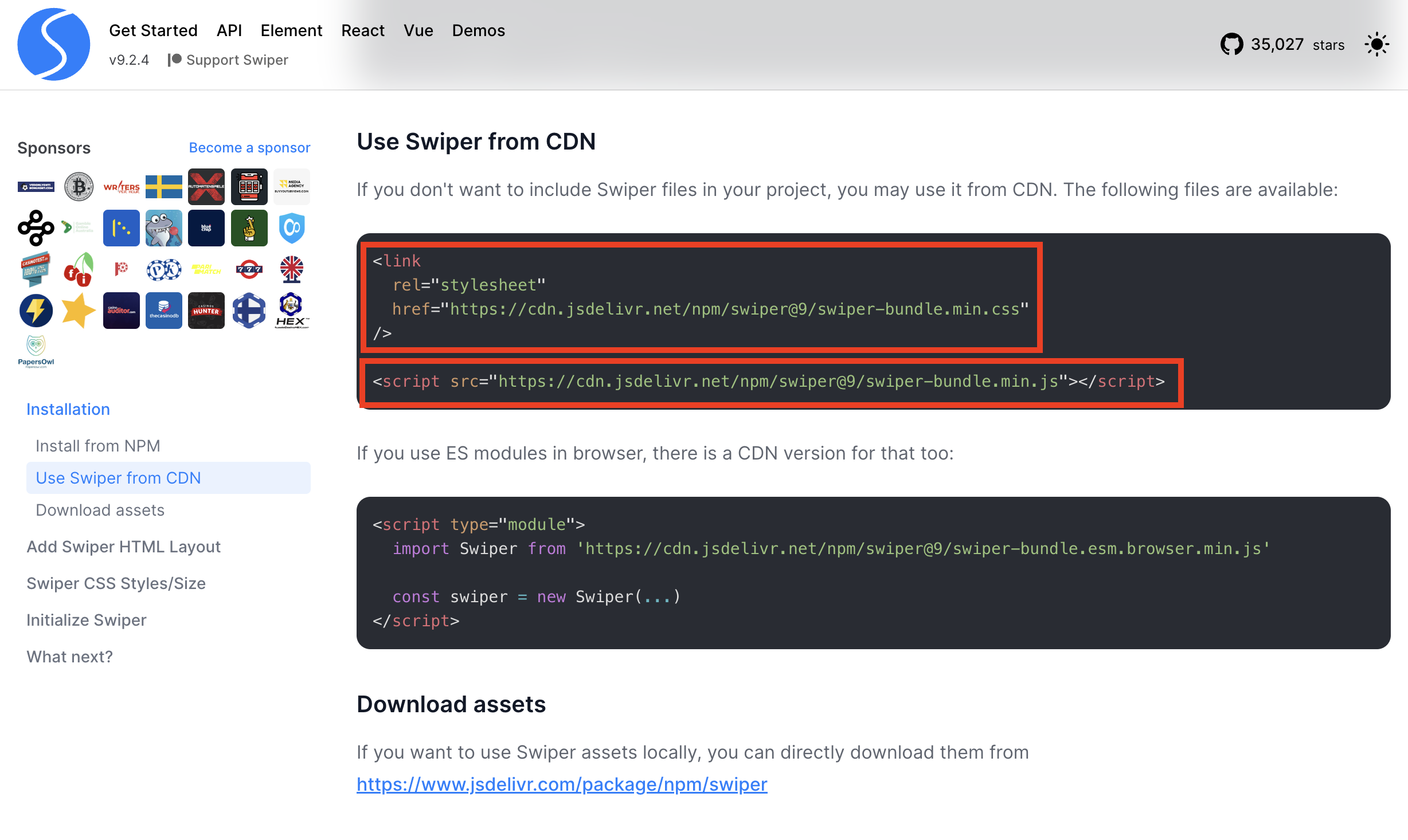
Task: Go to Download assets in sidebar
Action: pos(100,510)
